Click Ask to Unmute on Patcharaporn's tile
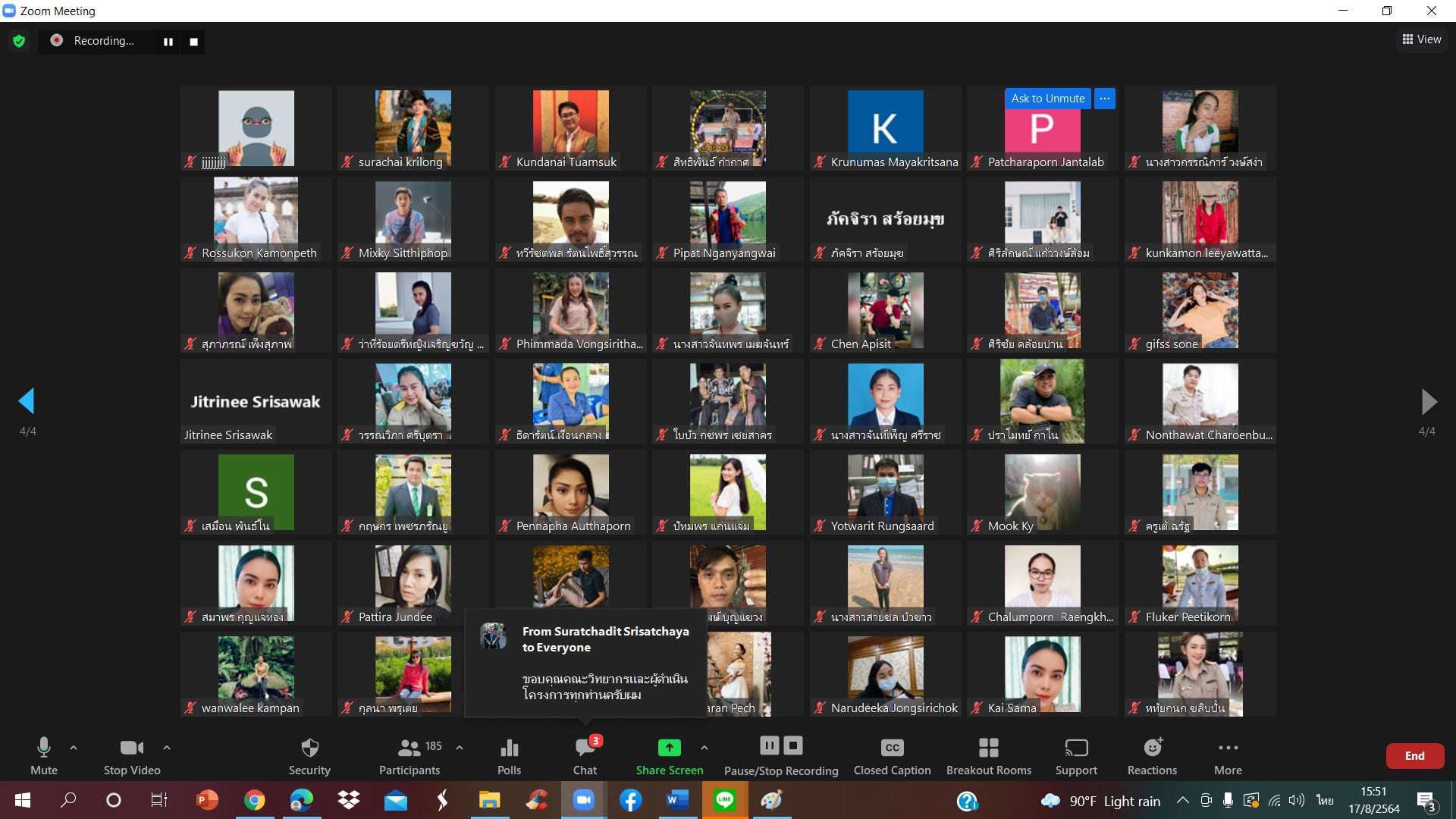 click(1047, 99)
